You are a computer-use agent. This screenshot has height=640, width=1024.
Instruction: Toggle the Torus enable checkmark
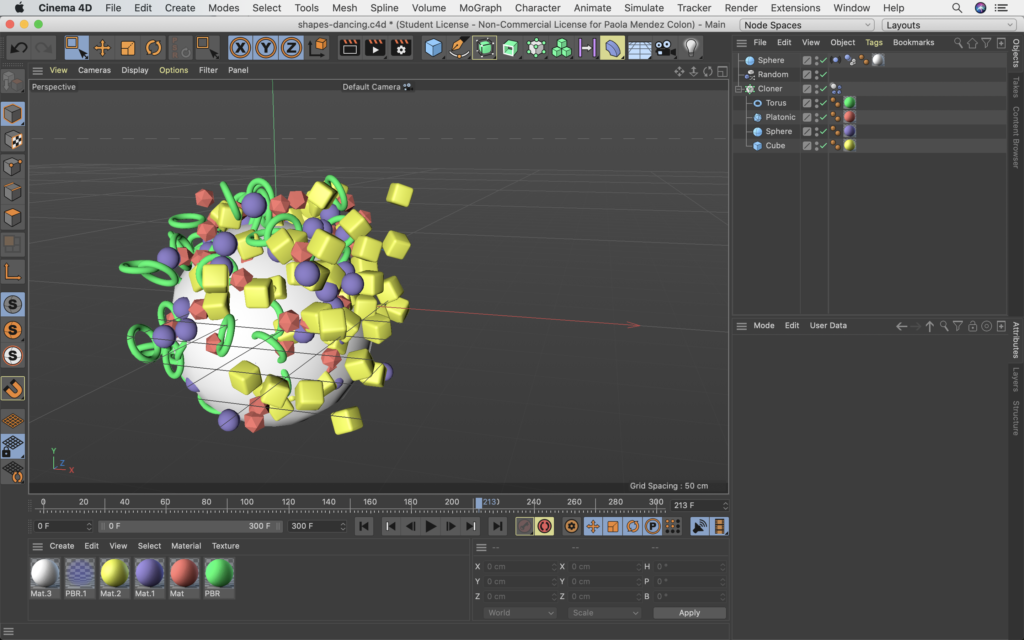coord(822,103)
